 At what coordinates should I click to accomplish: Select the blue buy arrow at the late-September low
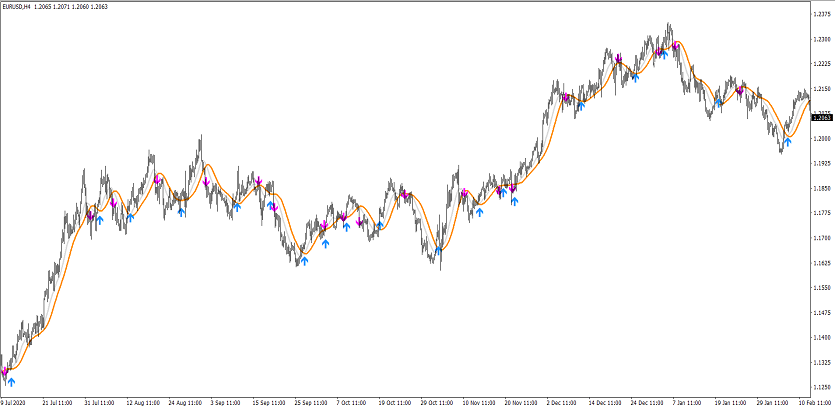pos(304,260)
